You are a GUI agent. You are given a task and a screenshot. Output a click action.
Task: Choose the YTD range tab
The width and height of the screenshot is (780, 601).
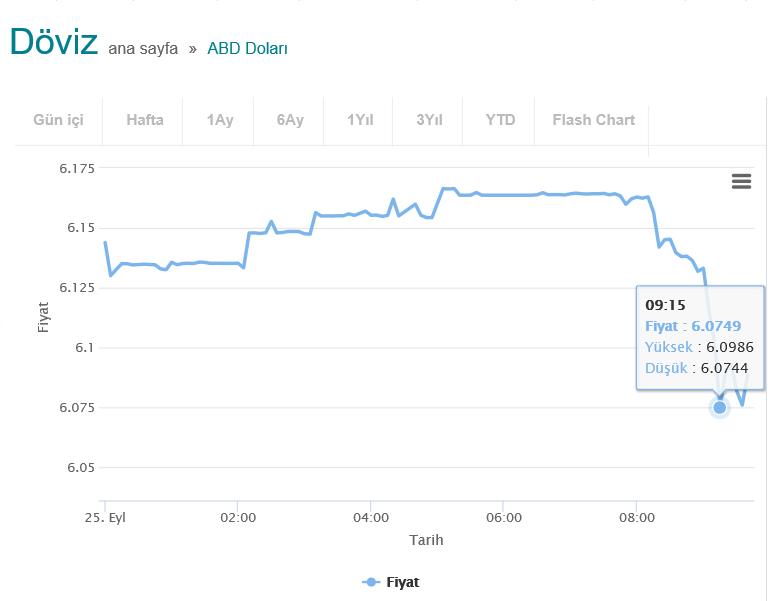click(500, 120)
